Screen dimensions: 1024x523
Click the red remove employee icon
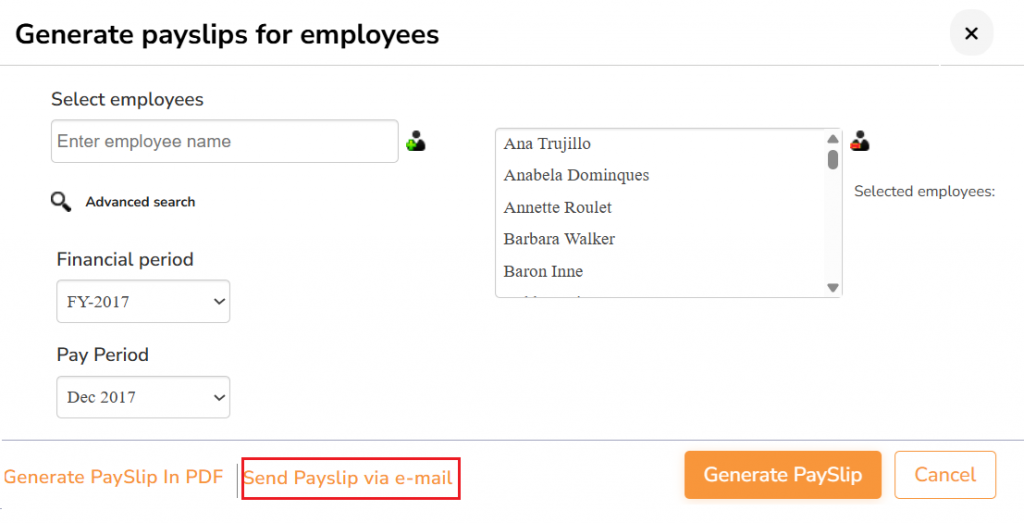point(859,141)
